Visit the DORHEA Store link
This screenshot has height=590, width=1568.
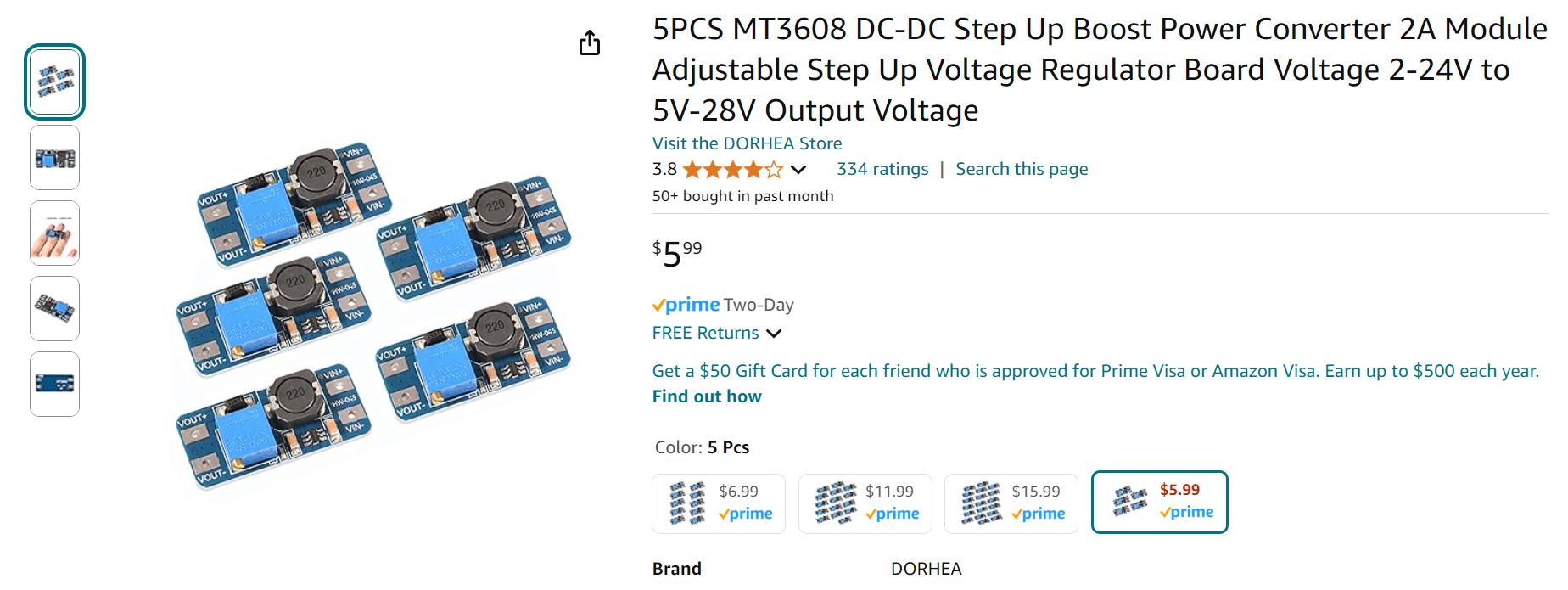(x=747, y=143)
